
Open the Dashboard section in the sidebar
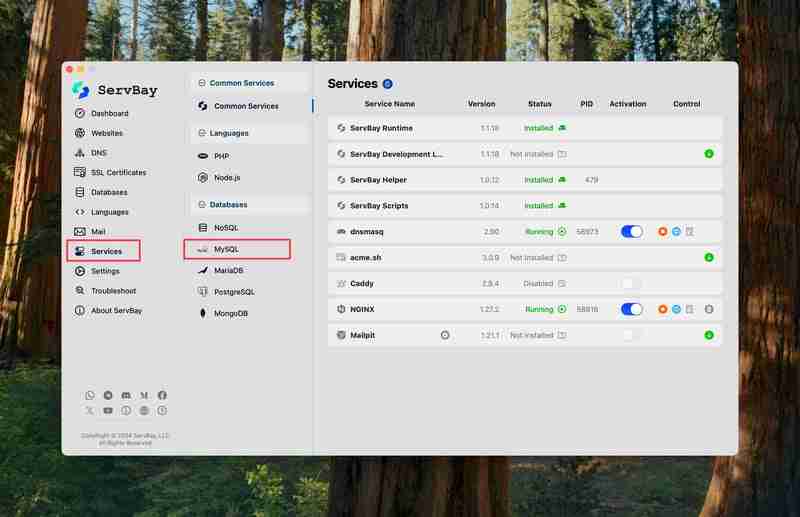[x=109, y=113]
